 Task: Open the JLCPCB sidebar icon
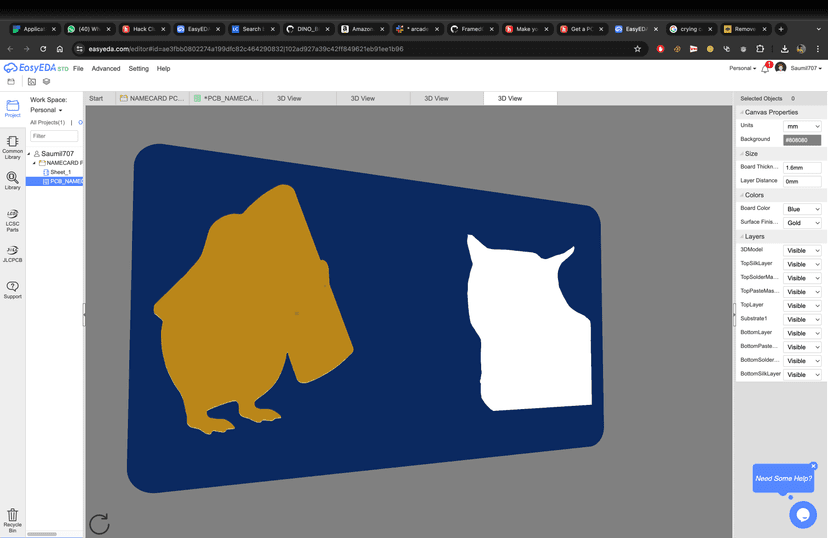pos(12,254)
